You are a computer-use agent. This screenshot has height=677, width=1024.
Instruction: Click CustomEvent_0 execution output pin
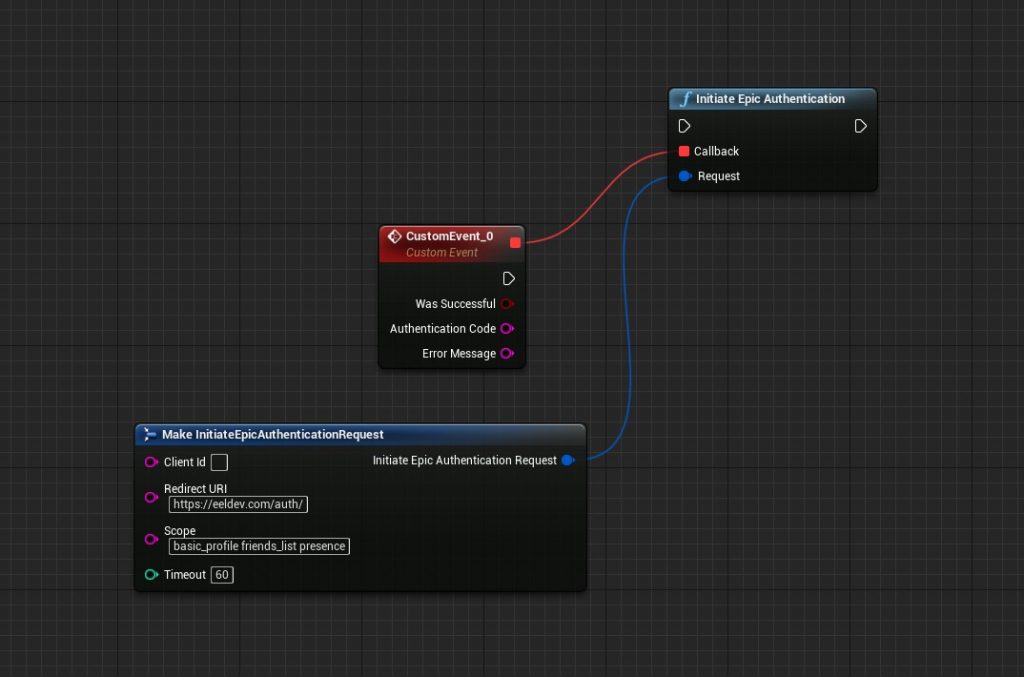pos(508,278)
